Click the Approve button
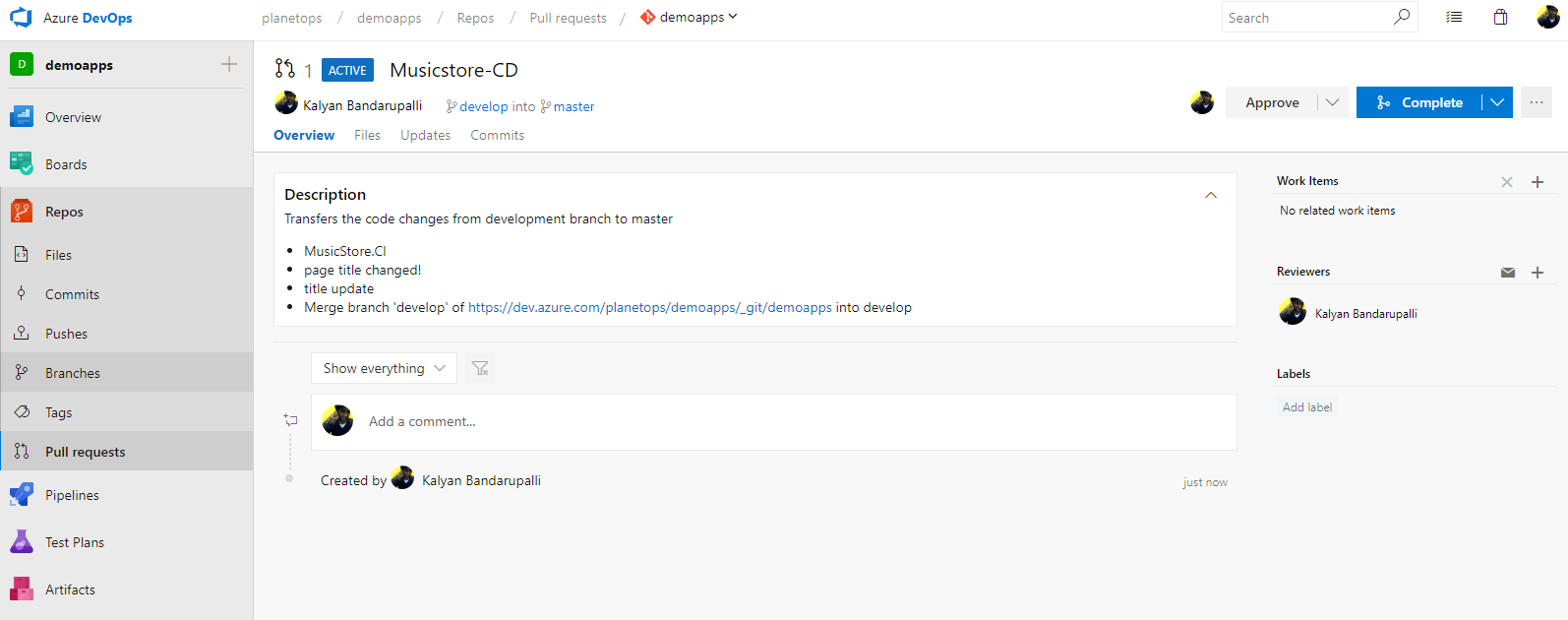This screenshot has height=620, width=1568. pos(1272,102)
